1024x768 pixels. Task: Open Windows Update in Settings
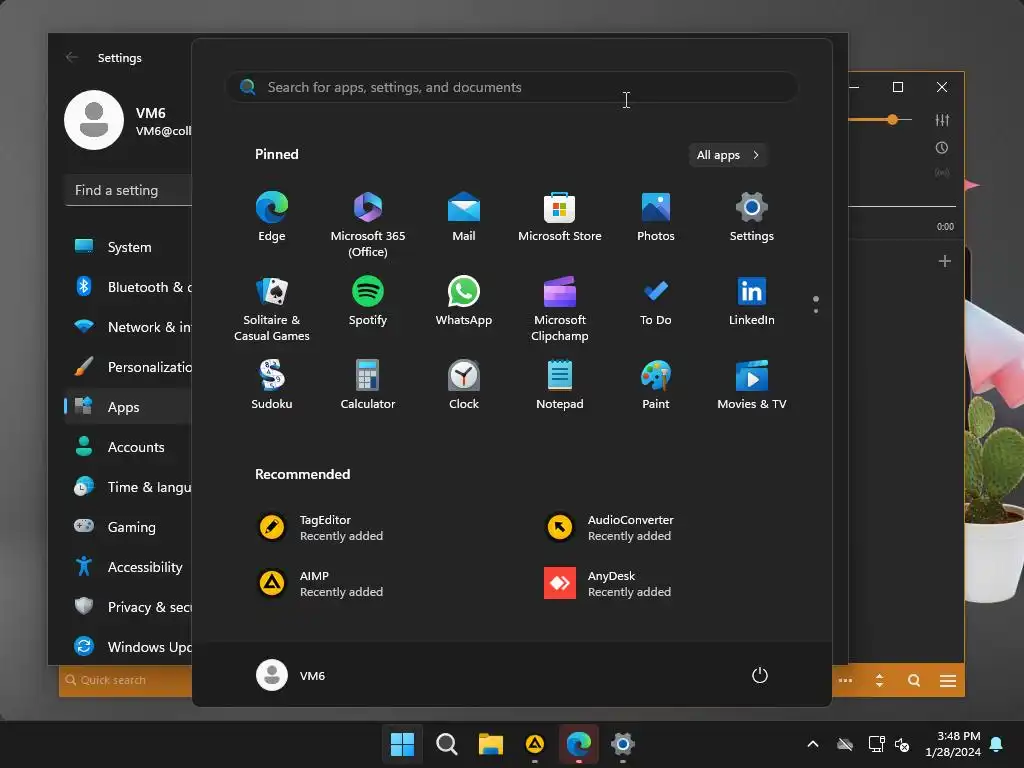pyautogui.click(x=129, y=647)
